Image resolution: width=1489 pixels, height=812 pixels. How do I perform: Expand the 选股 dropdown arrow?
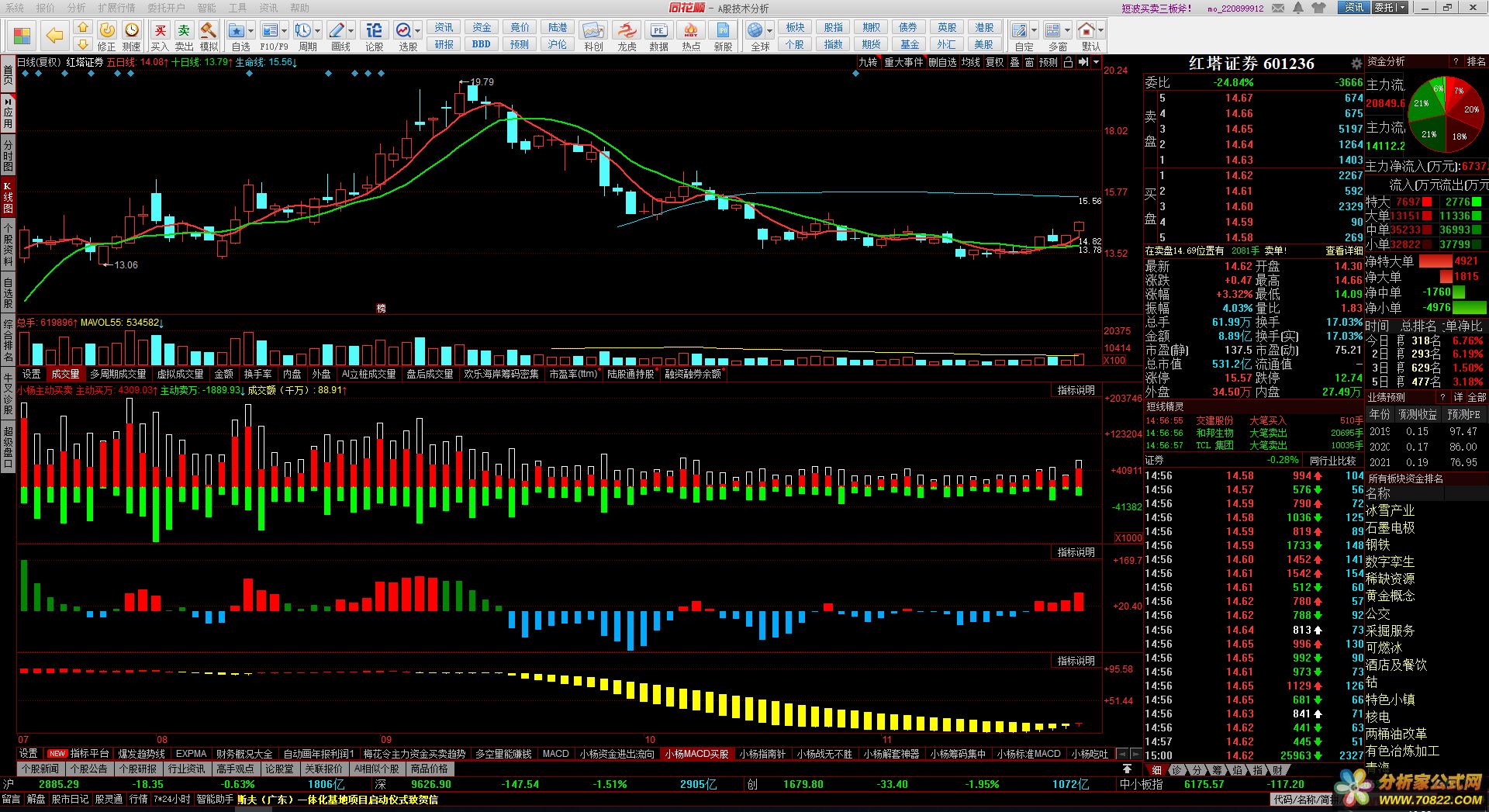click(418, 31)
